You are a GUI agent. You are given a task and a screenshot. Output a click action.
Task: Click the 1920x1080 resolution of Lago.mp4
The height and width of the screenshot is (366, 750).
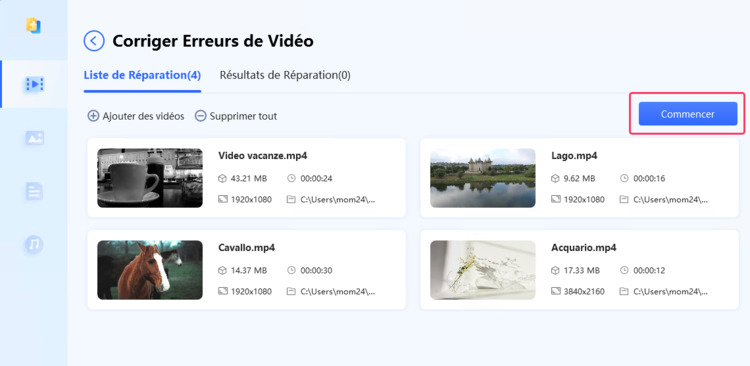(584, 200)
